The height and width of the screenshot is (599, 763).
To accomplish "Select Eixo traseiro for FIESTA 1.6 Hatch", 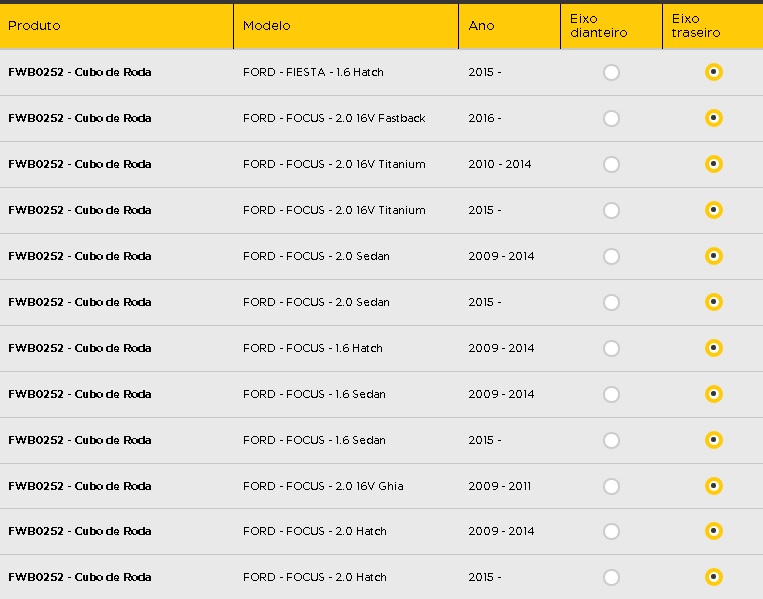I will pos(713,72).
